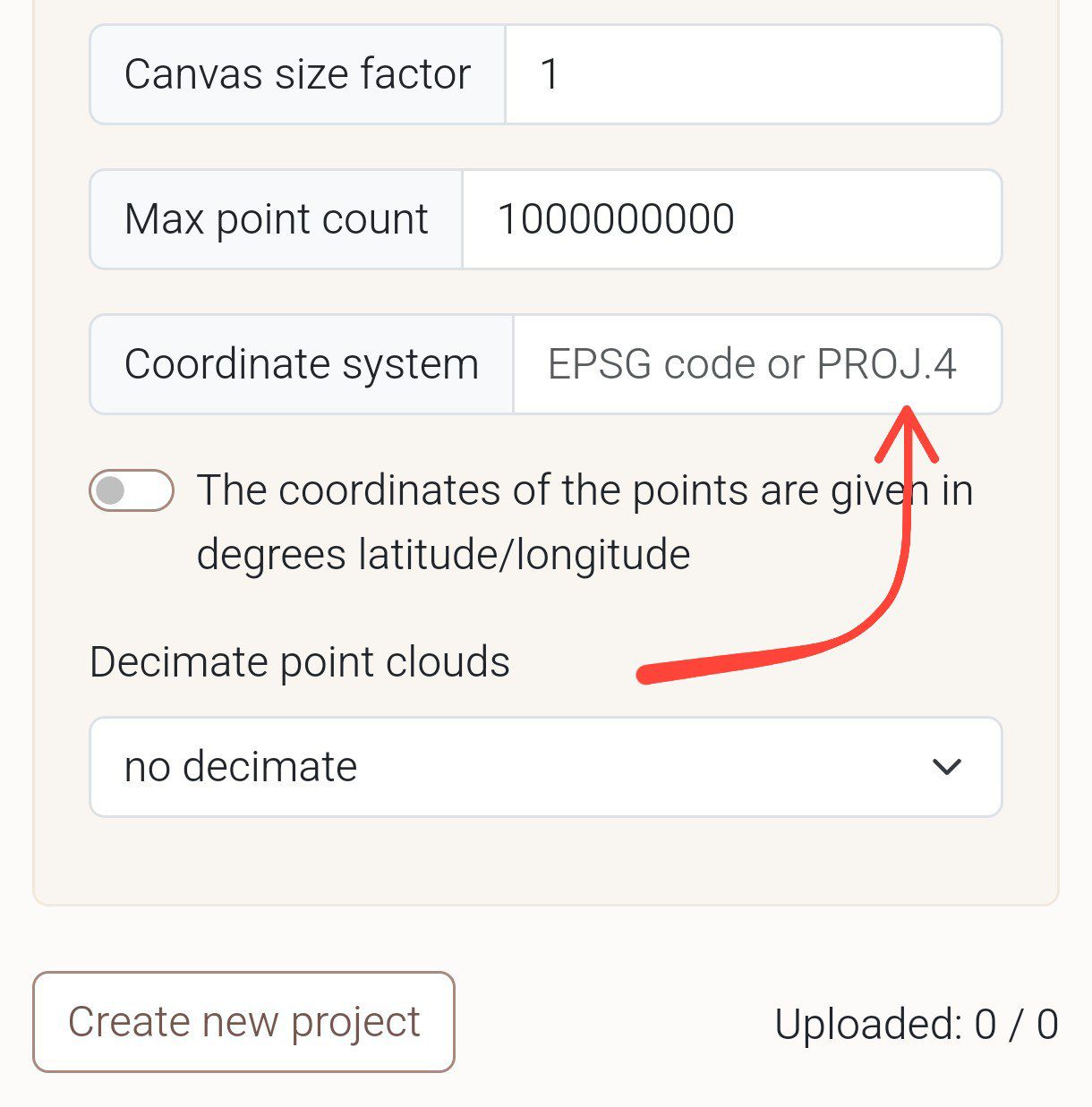Click the 'Uploaded: 0 / 0' status text

click(x=916, y=1024)
